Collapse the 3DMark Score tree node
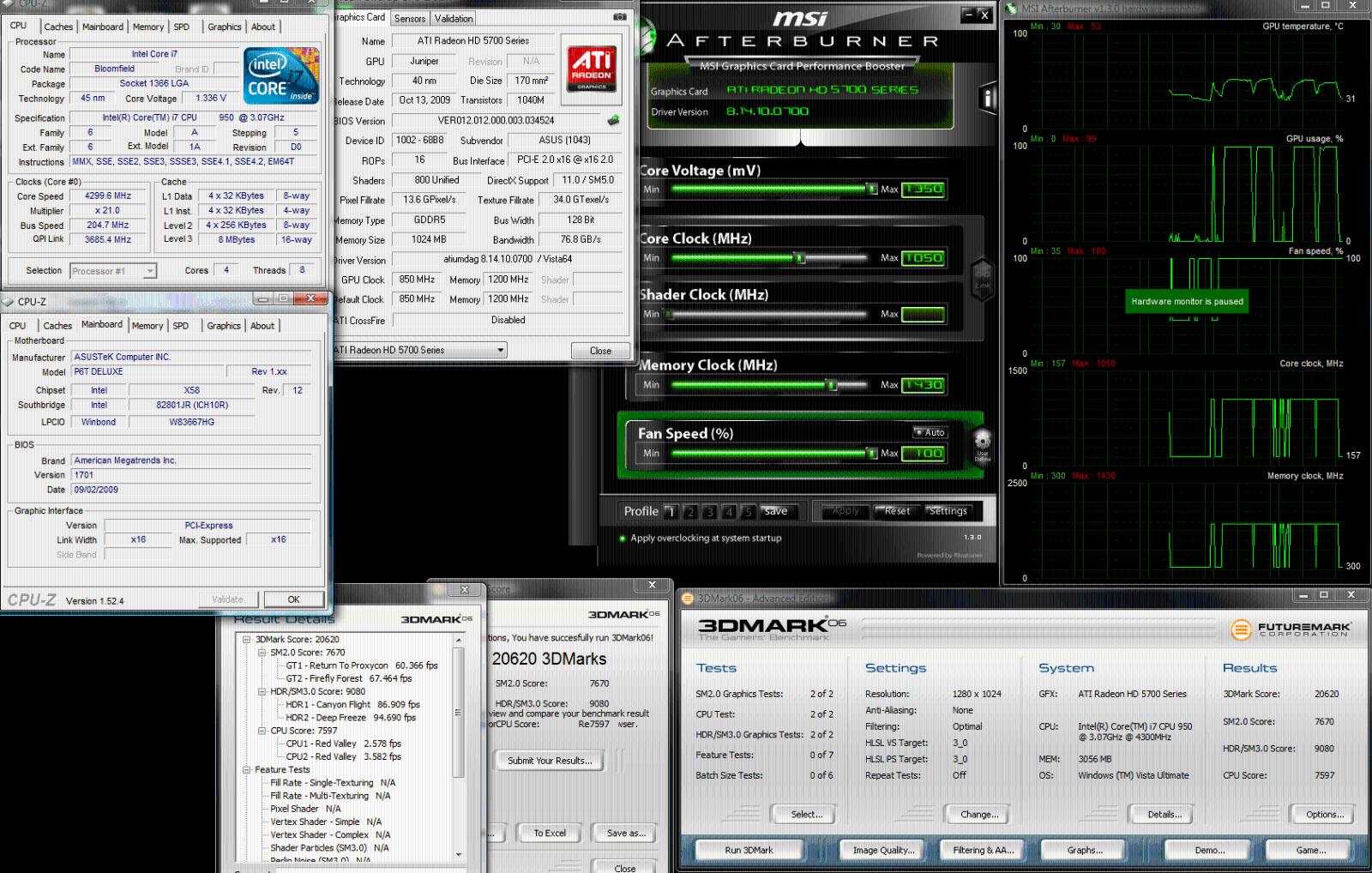Viewport: 1372px width, 873px height. coord(247,640)
